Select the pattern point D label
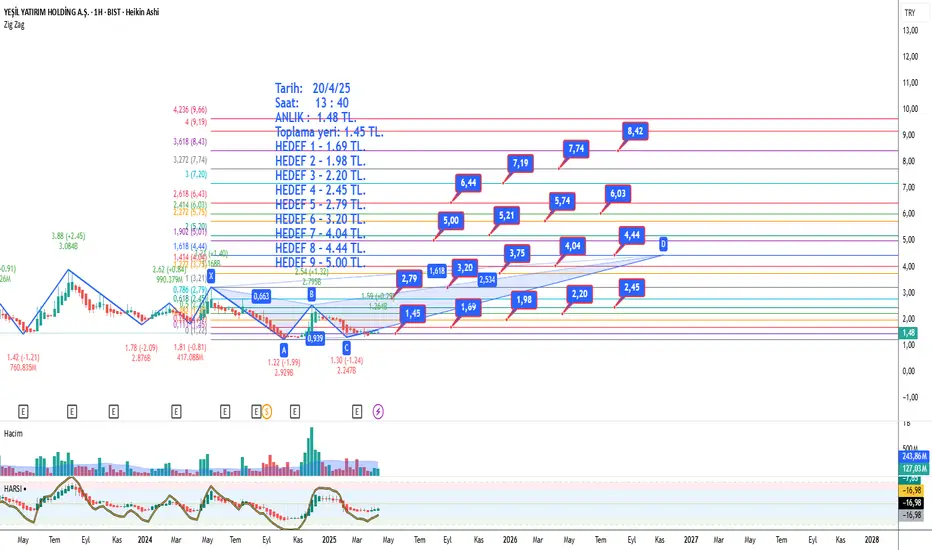This screenshot has width=932, height=550. coord(663,244)
